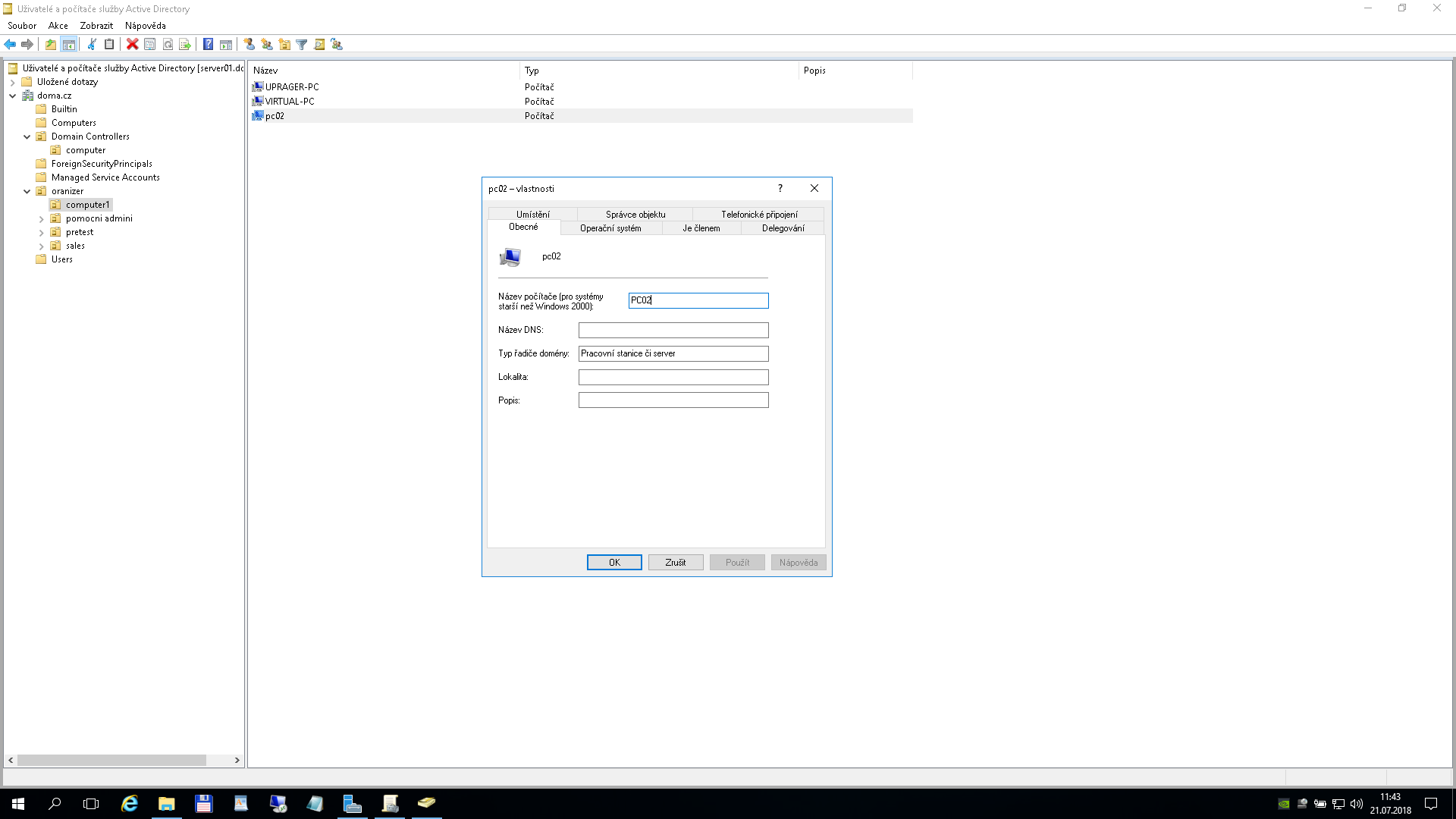Screen dimensions: 1456x819
Task: Select the Users folder in tree
Action: click(x=61, y=259)
